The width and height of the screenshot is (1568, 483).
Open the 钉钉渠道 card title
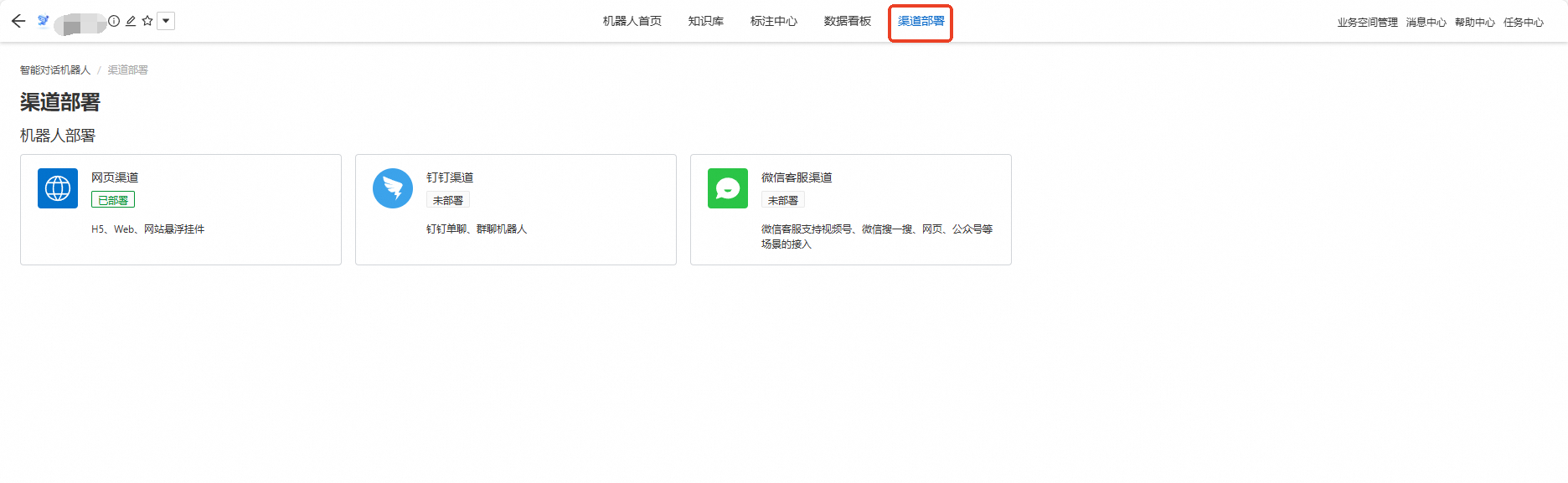(x=450, y=177)
